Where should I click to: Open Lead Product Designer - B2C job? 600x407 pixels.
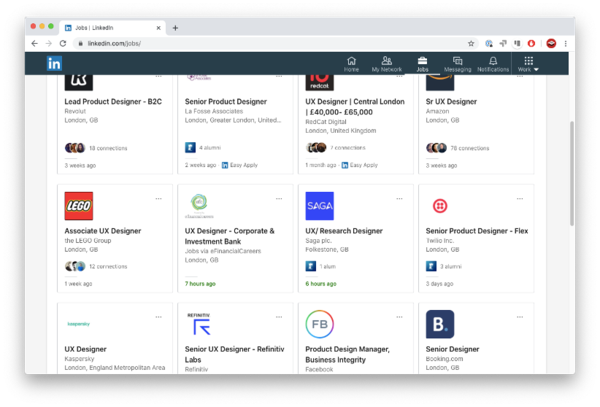coord(113,102)
